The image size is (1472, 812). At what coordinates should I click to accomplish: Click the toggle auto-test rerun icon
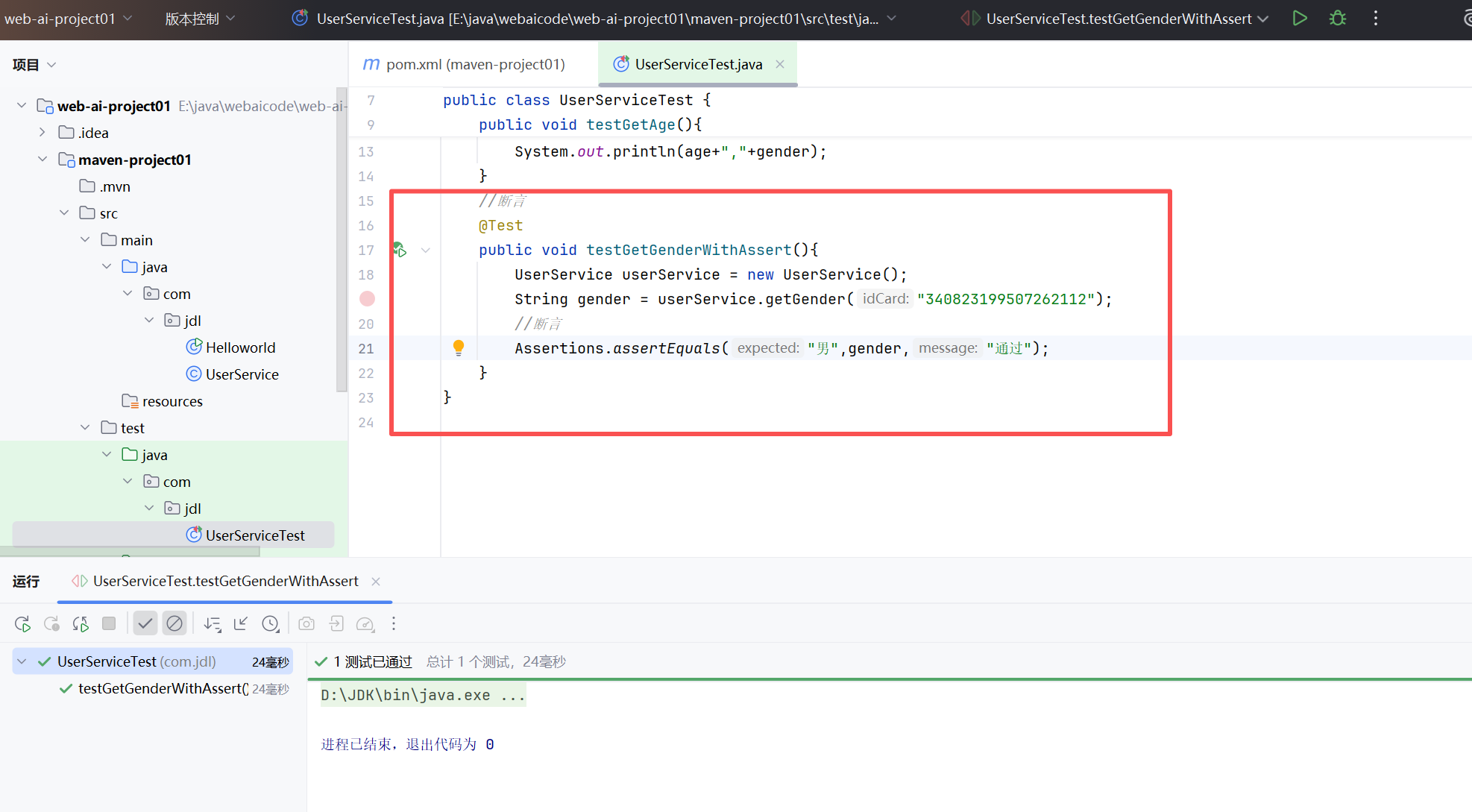coord(81,624)
